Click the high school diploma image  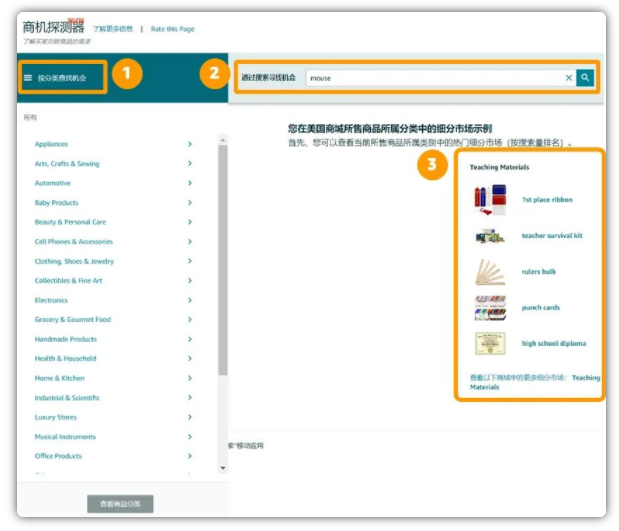(x=490, y=344)
